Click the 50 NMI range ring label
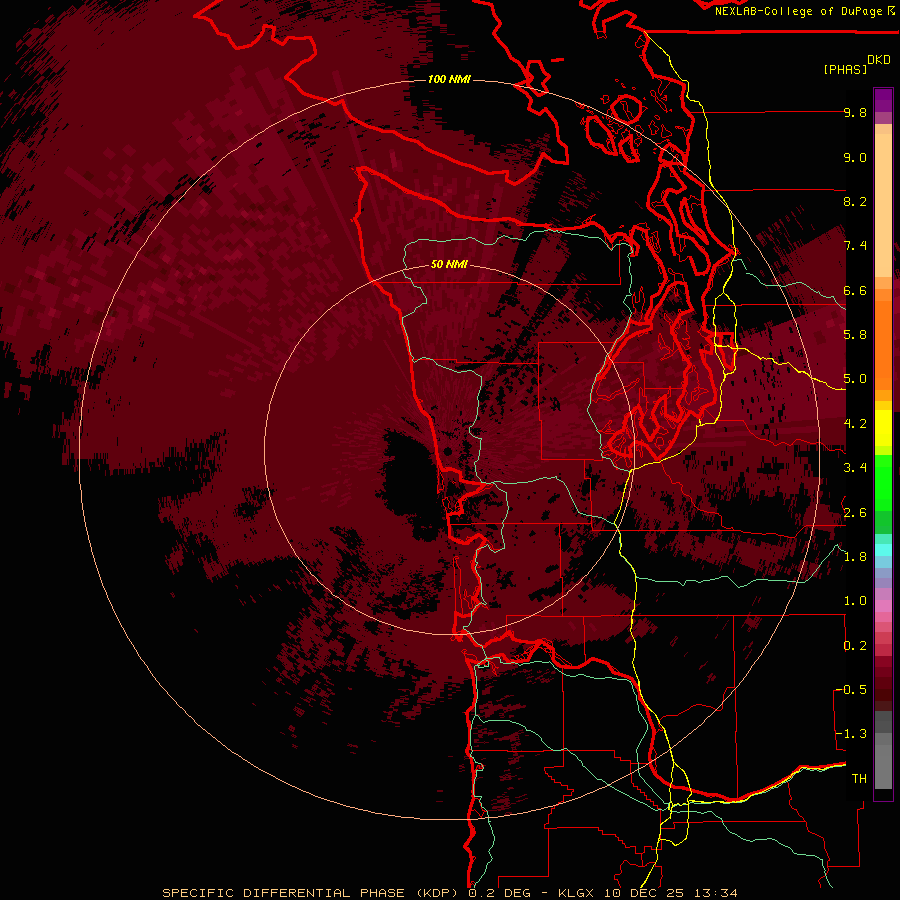Screen dimensions: 900x900 tap(449, 264)
